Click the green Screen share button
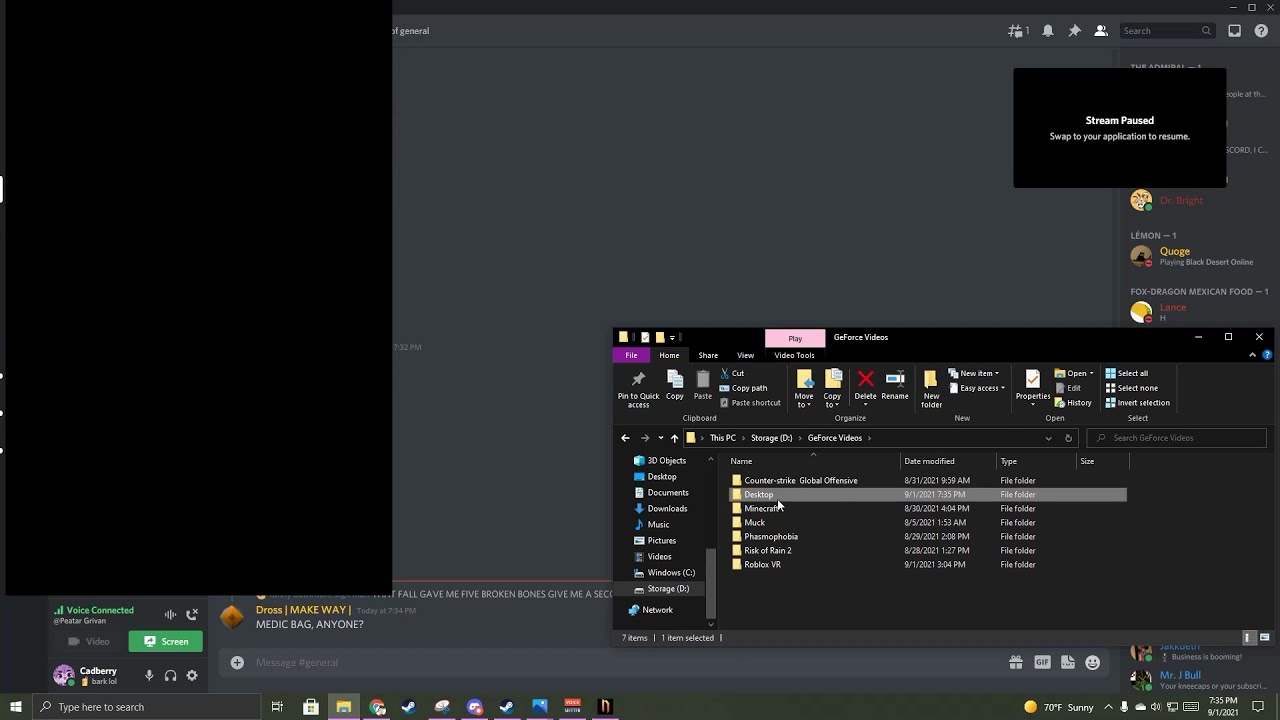The height and width of the screenshot is (720, 1280). (165, 641)
